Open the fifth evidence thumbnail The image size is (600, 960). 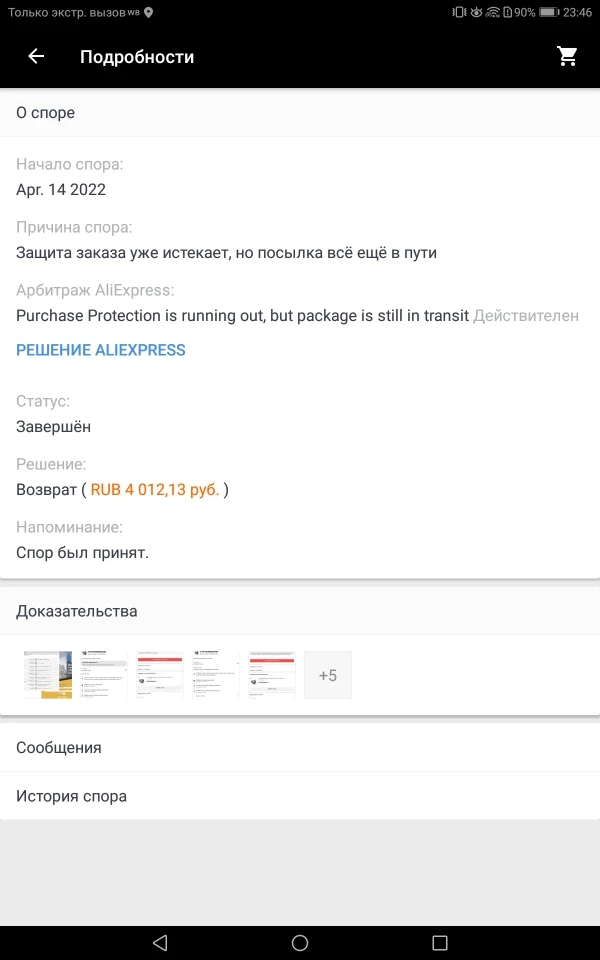click(272, 675)
